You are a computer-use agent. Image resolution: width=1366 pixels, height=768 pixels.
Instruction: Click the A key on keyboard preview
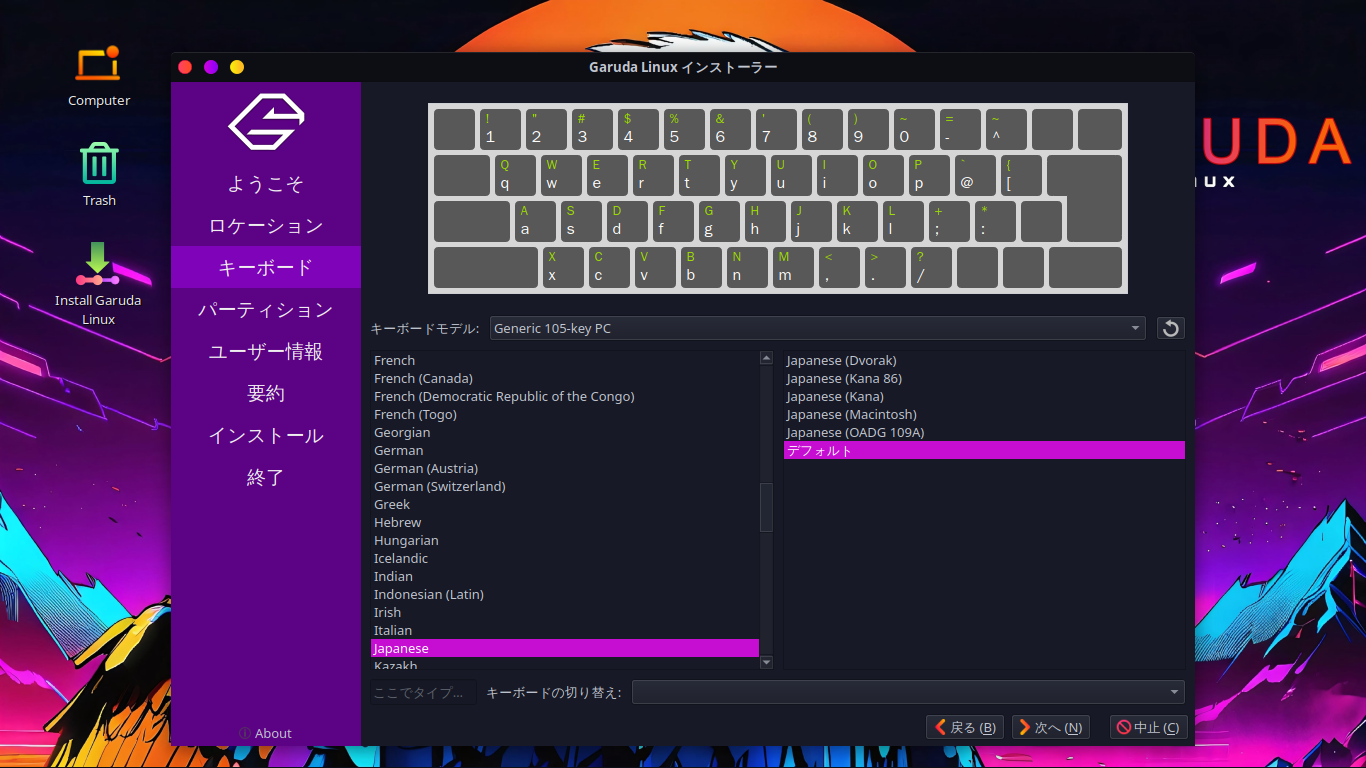[x=535, y=221]
